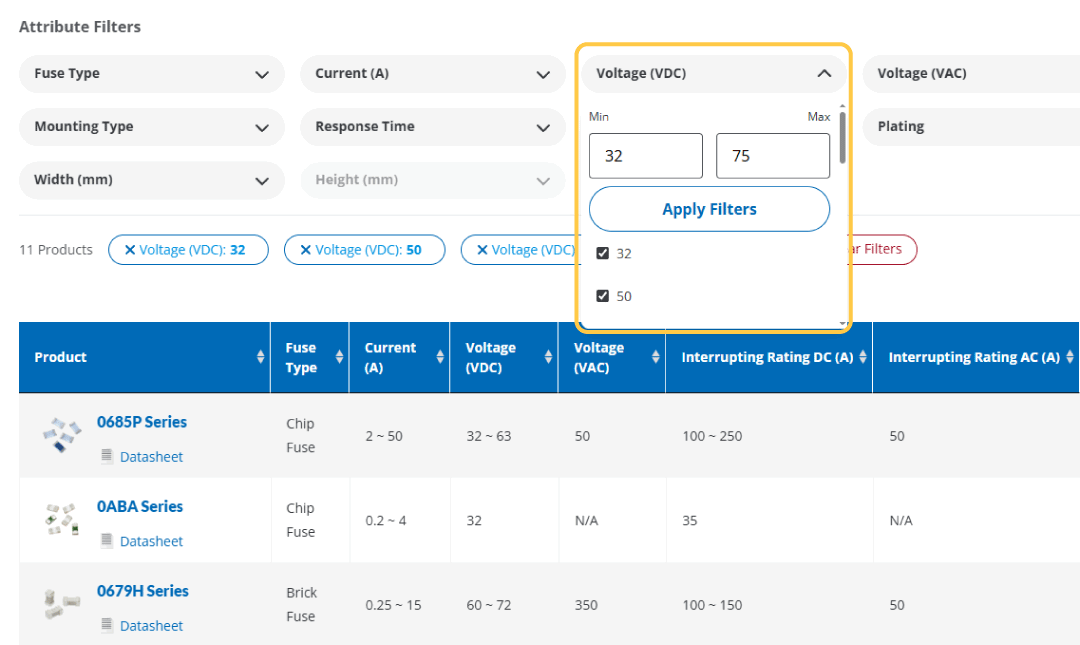This screenshot has width=1080, height=645.
Task: Remove the third, partially hidden Voltage (VDC) filter chip
Action: [x=482, y=250]
